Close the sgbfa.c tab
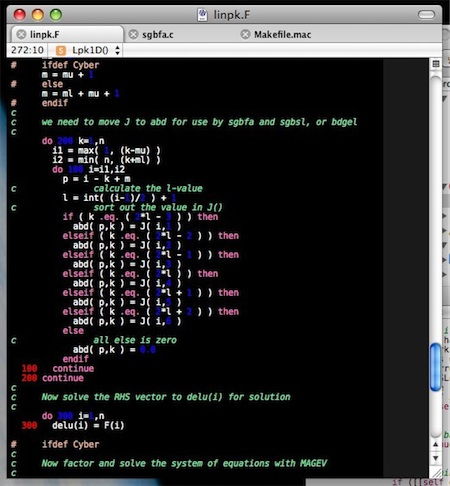This screenshot has height=486, width=450. pyautogui.click(x=133, y=34)
